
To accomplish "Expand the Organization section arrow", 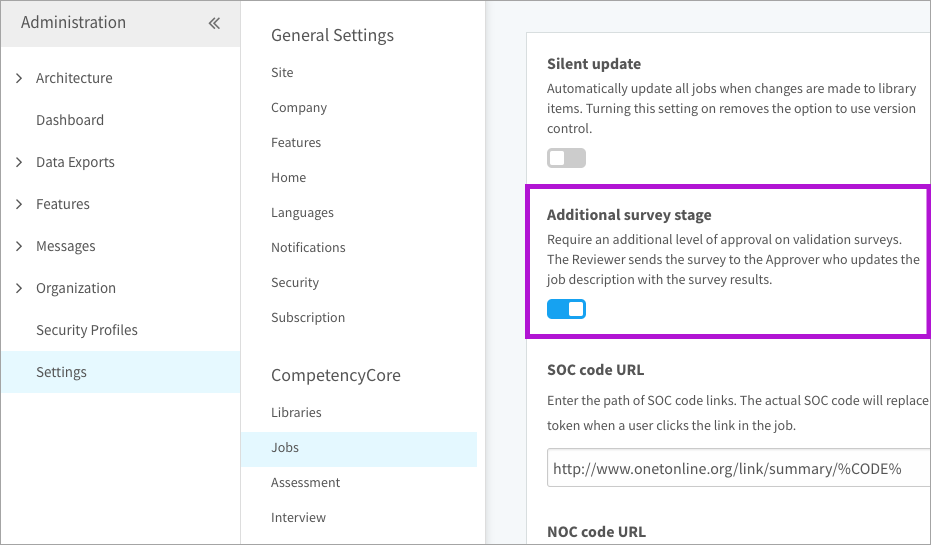I will [x=19, y=288].
